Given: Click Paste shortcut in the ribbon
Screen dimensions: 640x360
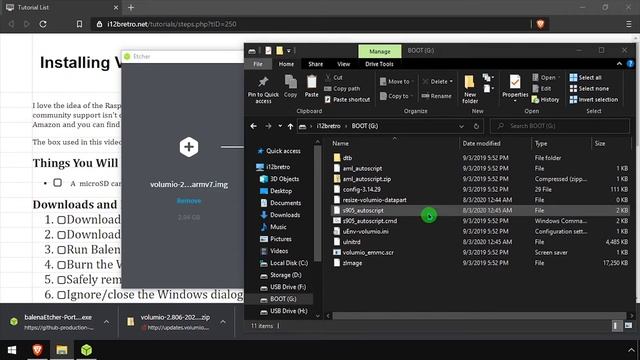Looking at the screenshot, I should point(347,99).
